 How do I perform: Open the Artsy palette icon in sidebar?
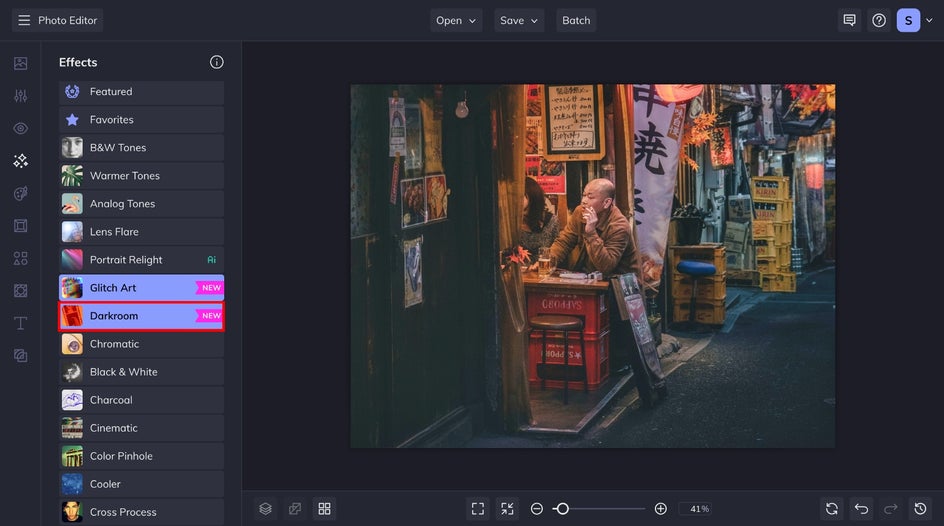point(20,193)
